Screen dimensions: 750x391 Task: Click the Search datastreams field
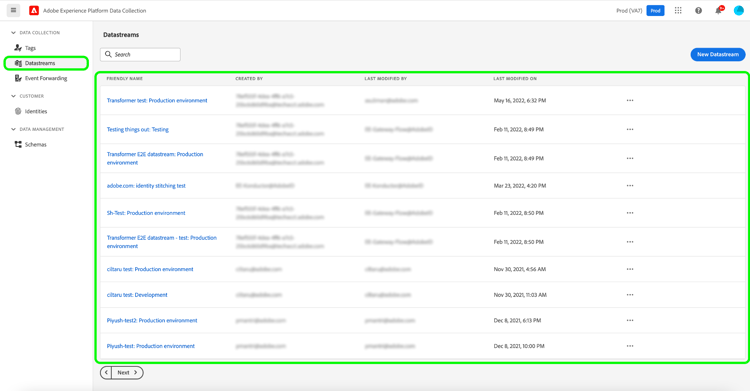click(140, 55)
